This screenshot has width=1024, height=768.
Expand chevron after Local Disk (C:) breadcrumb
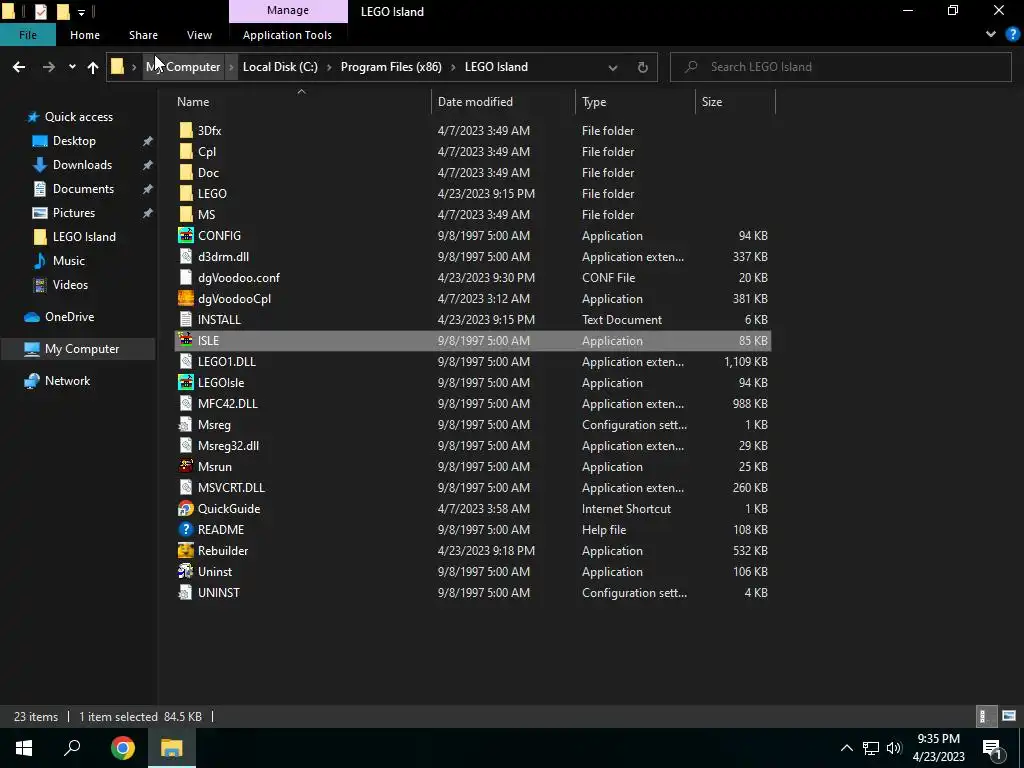click(x=329, y=67)
